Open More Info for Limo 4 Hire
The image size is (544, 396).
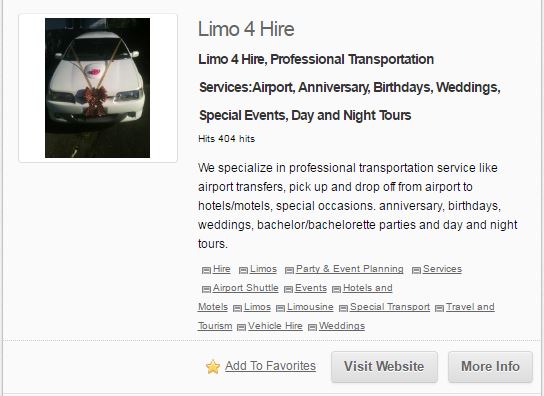(x=490, y=366)
